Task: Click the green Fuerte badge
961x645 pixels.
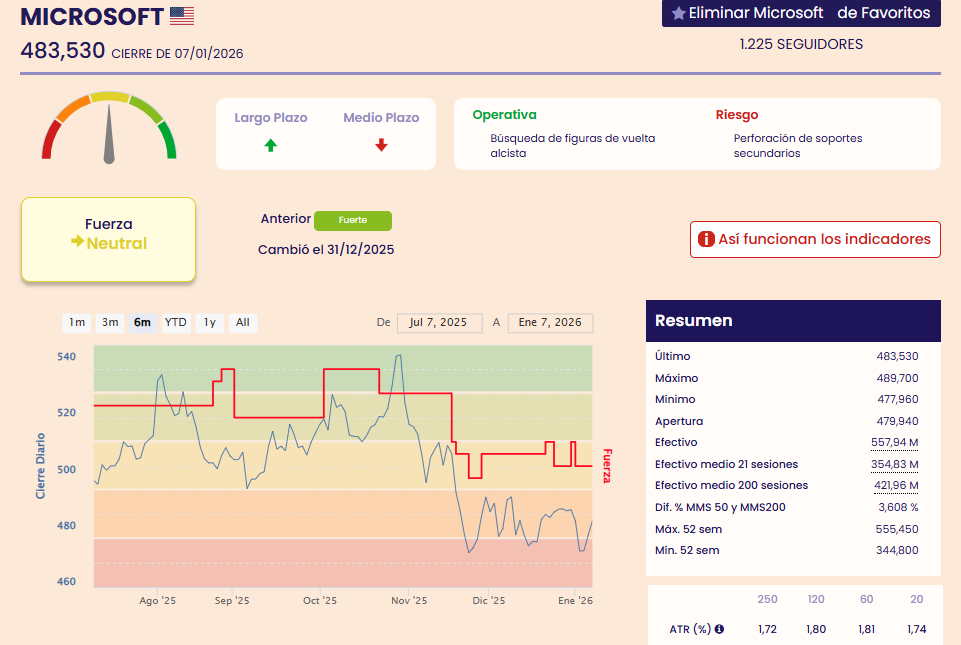Action: tap(352, 220)
